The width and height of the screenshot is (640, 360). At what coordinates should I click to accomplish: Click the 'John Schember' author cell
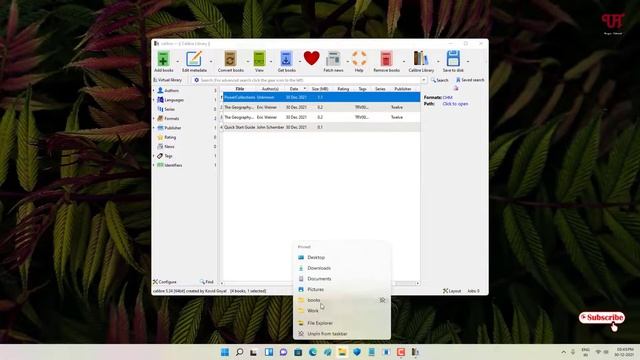[x=270, y=127]
